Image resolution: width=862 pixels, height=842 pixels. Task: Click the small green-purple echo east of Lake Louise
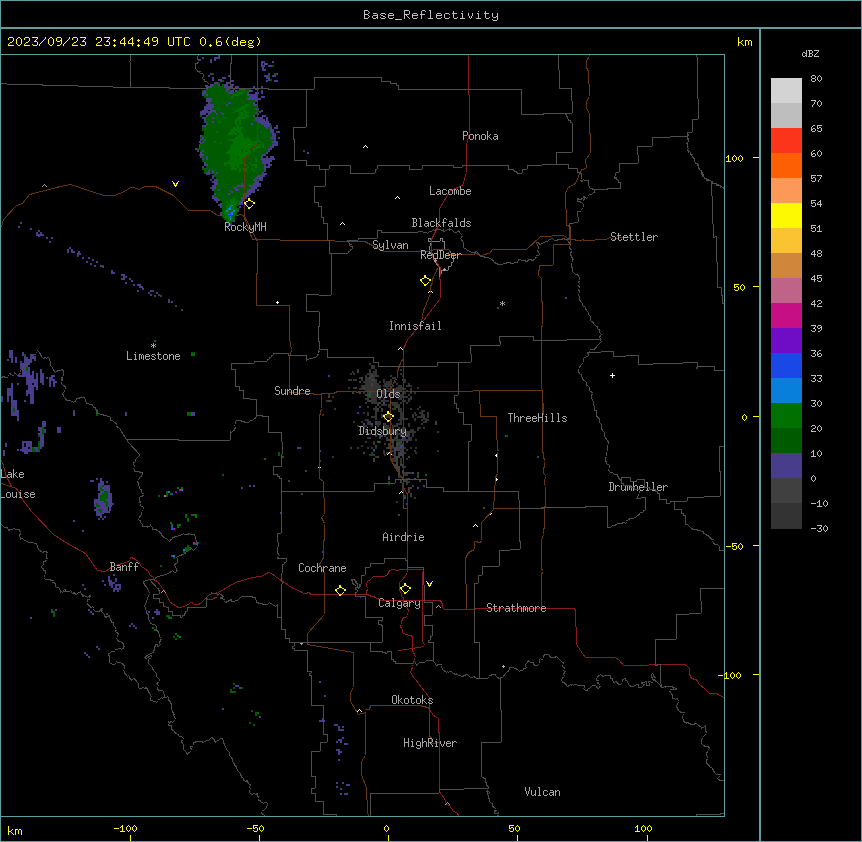(x=103, y=498)
